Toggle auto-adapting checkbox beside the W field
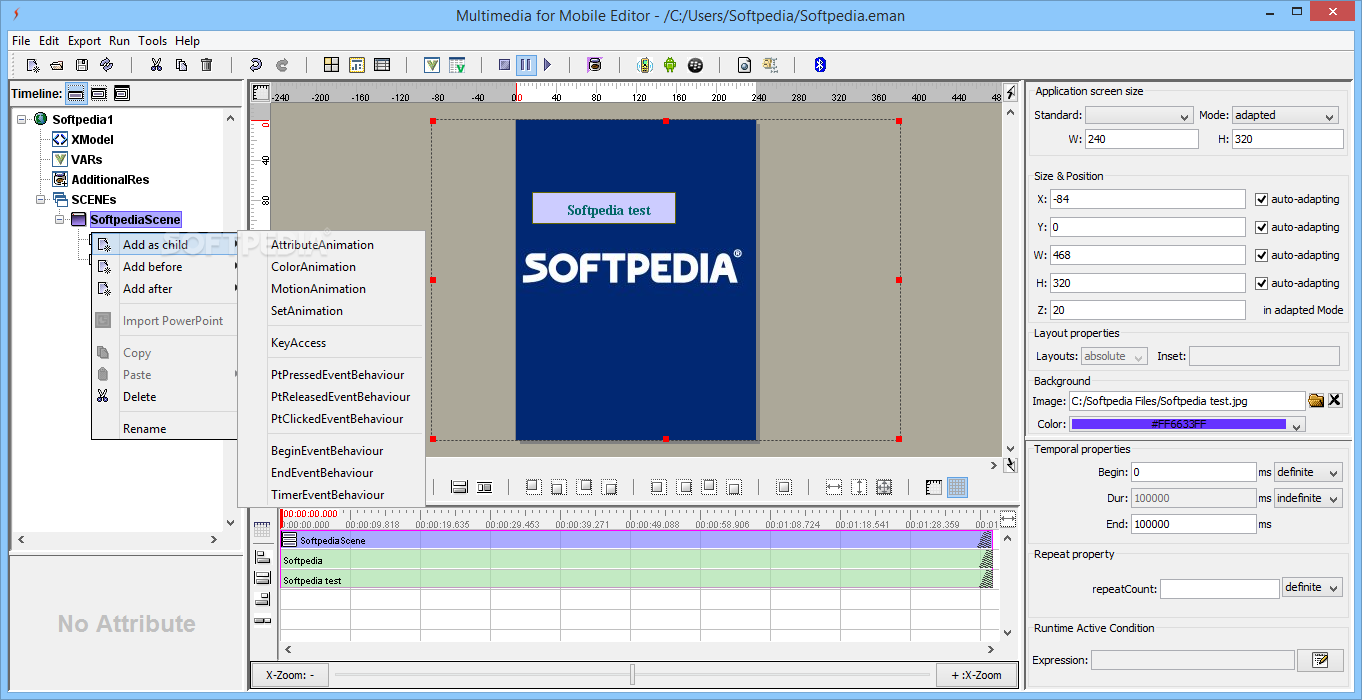The height and width of the screenshot is (700, 1362). point(1261,255)
